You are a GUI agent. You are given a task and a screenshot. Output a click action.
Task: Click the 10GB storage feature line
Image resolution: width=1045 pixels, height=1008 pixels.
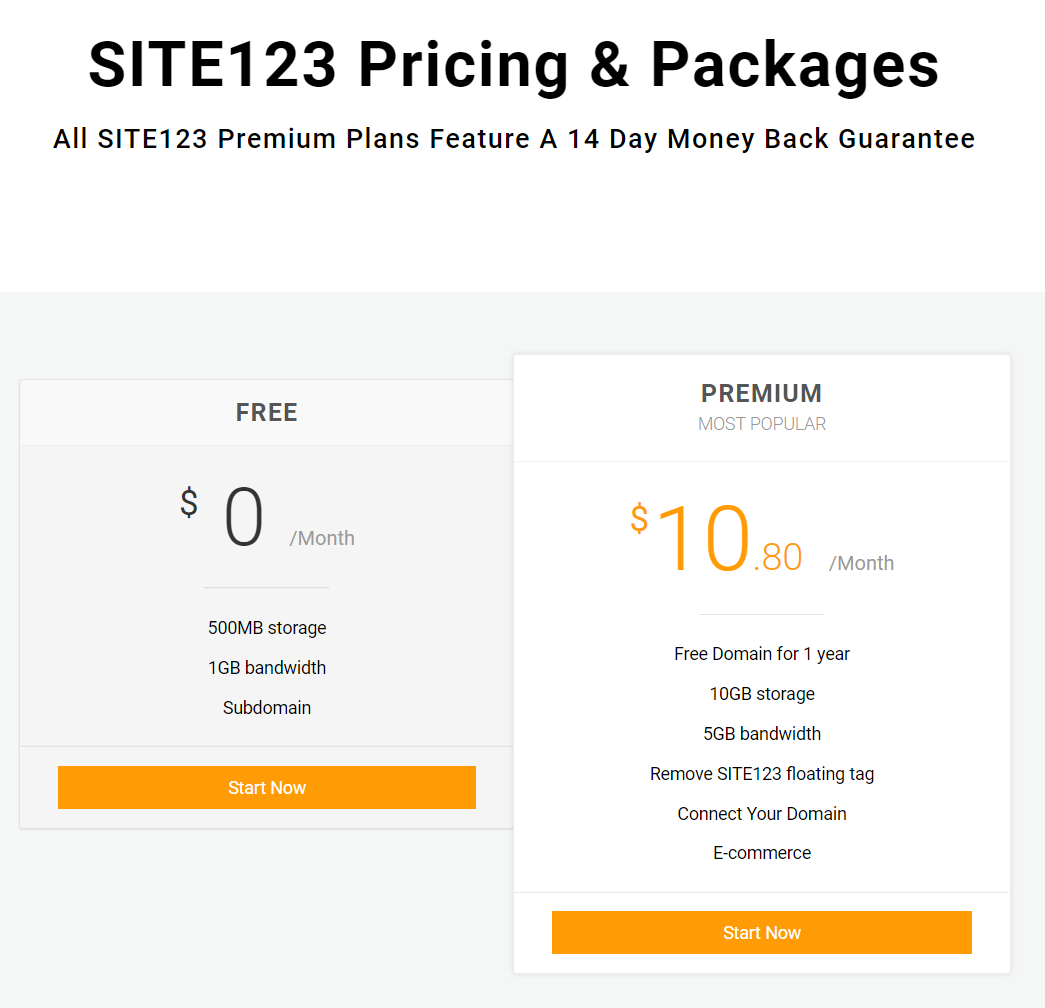[x=761, y=693]
